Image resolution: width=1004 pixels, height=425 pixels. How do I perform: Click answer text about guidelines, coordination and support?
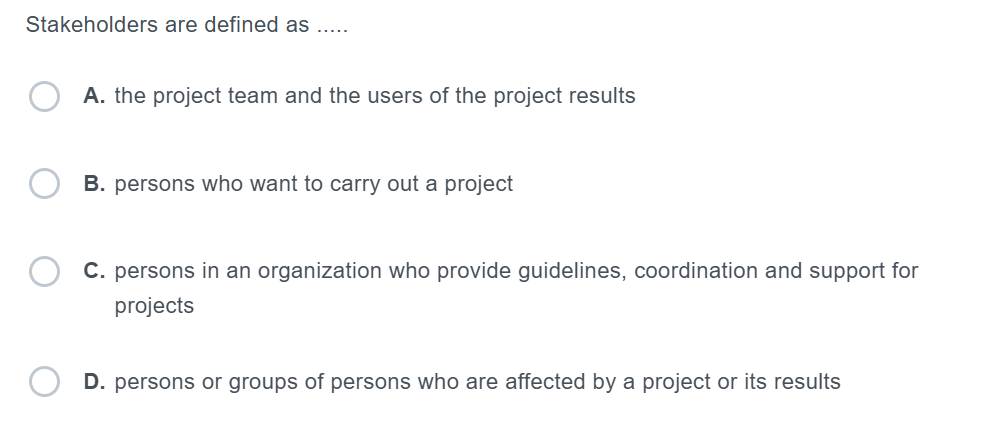tap(516, 271)
